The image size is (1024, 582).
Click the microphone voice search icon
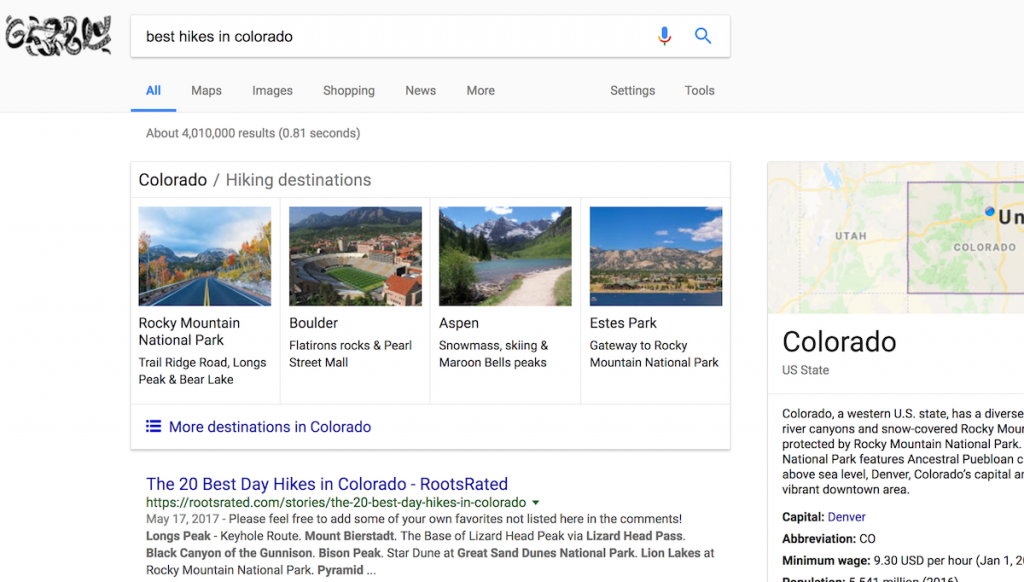tap(664, 36)
